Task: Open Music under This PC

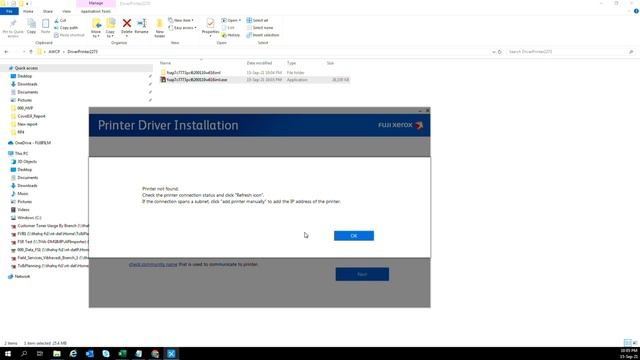Action: [x=23, y=193]
